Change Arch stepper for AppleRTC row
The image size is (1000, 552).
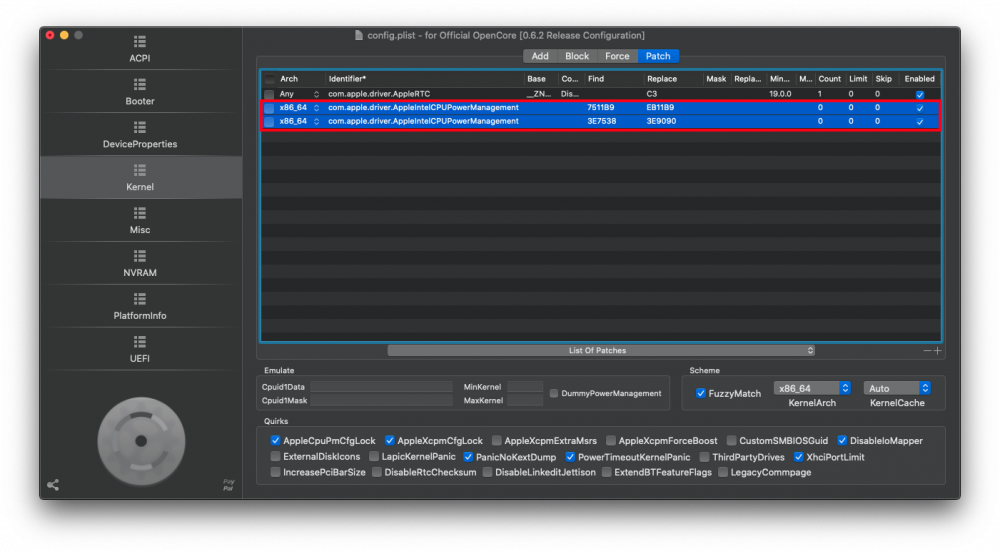pyautogui.click(x=316, y=94)
